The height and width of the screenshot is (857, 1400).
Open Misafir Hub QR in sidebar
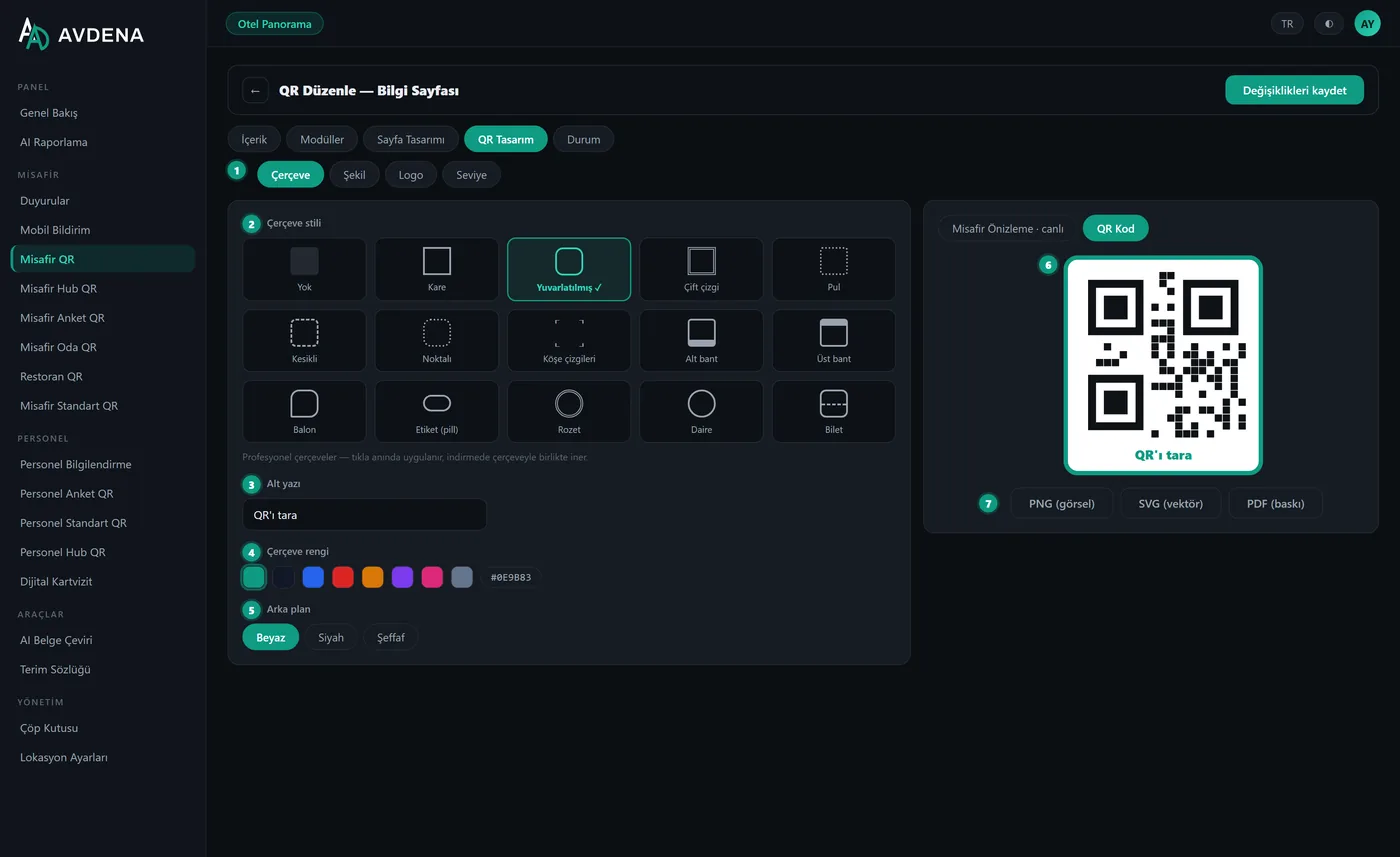pos(103,289)
